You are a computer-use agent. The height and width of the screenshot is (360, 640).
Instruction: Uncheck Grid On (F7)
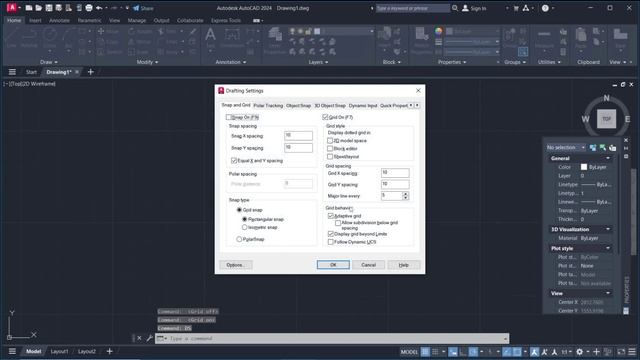(x=325, y=117)
